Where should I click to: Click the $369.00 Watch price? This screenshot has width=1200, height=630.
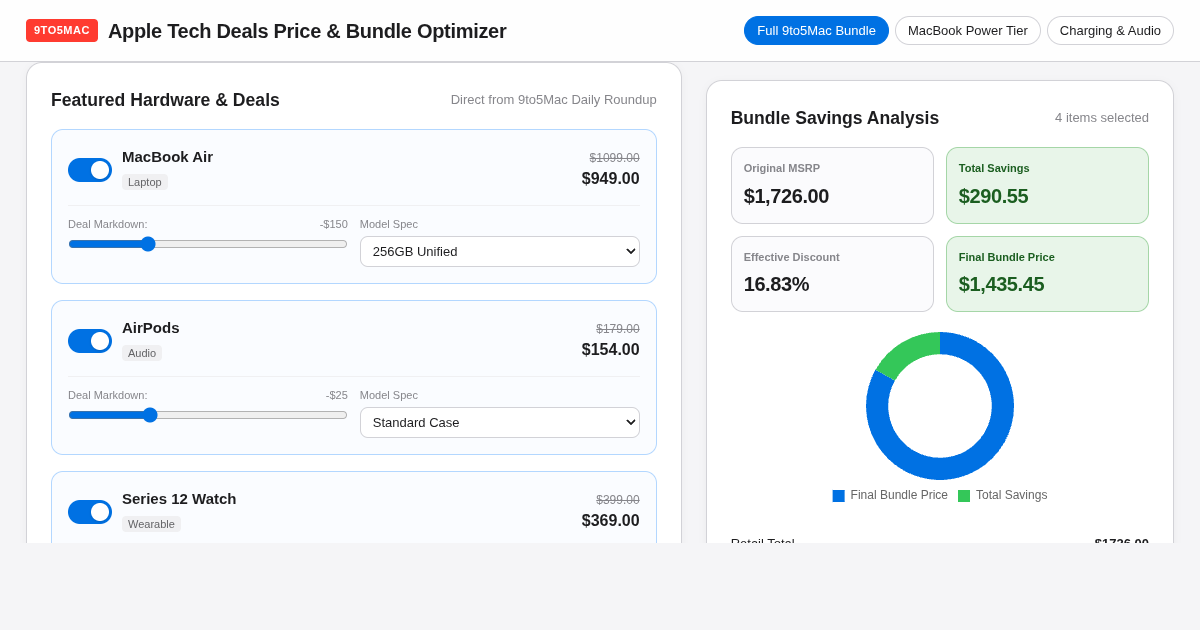pos(611,521)
